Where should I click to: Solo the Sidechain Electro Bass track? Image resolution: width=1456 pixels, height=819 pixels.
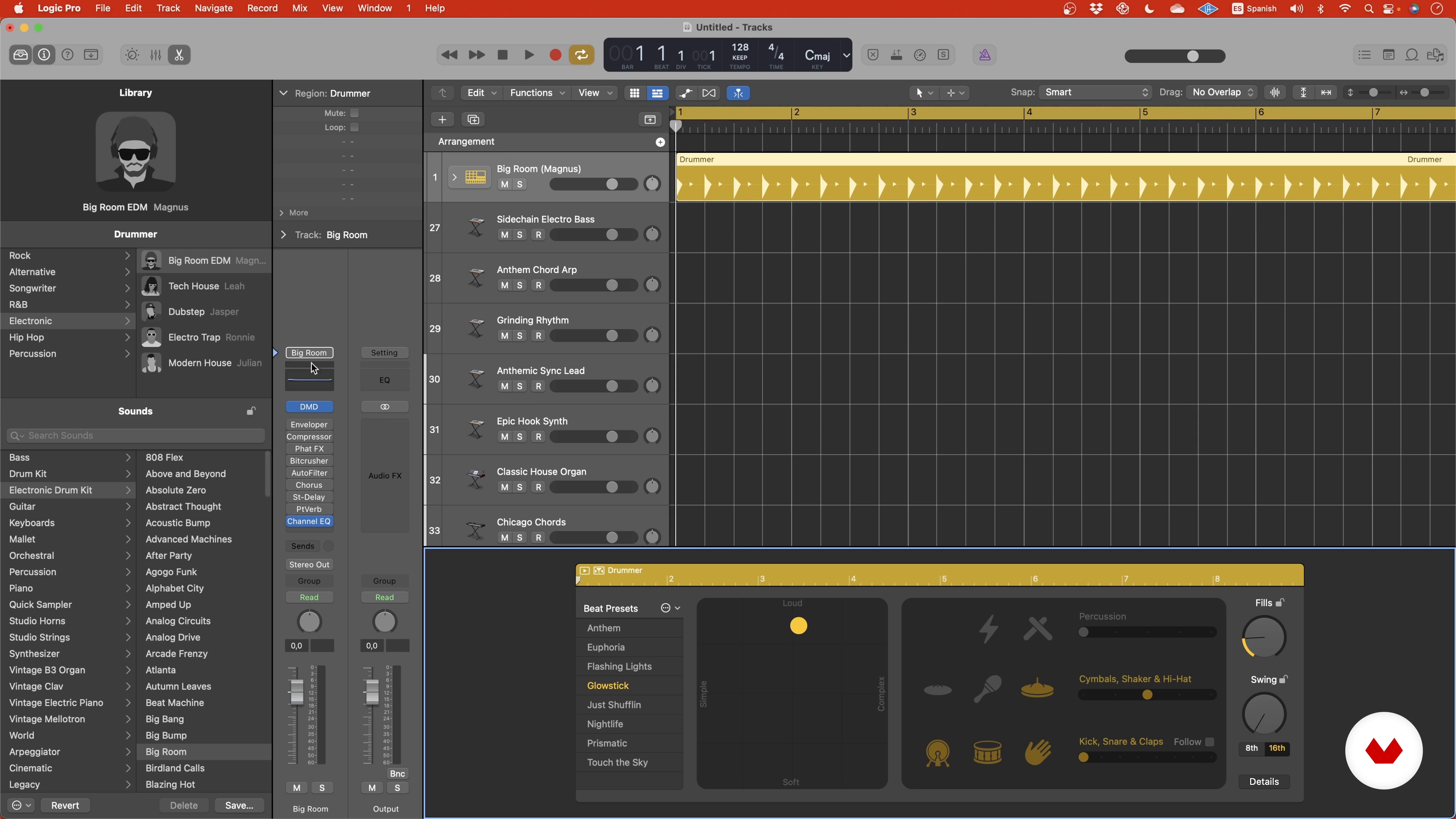point(519,235)
